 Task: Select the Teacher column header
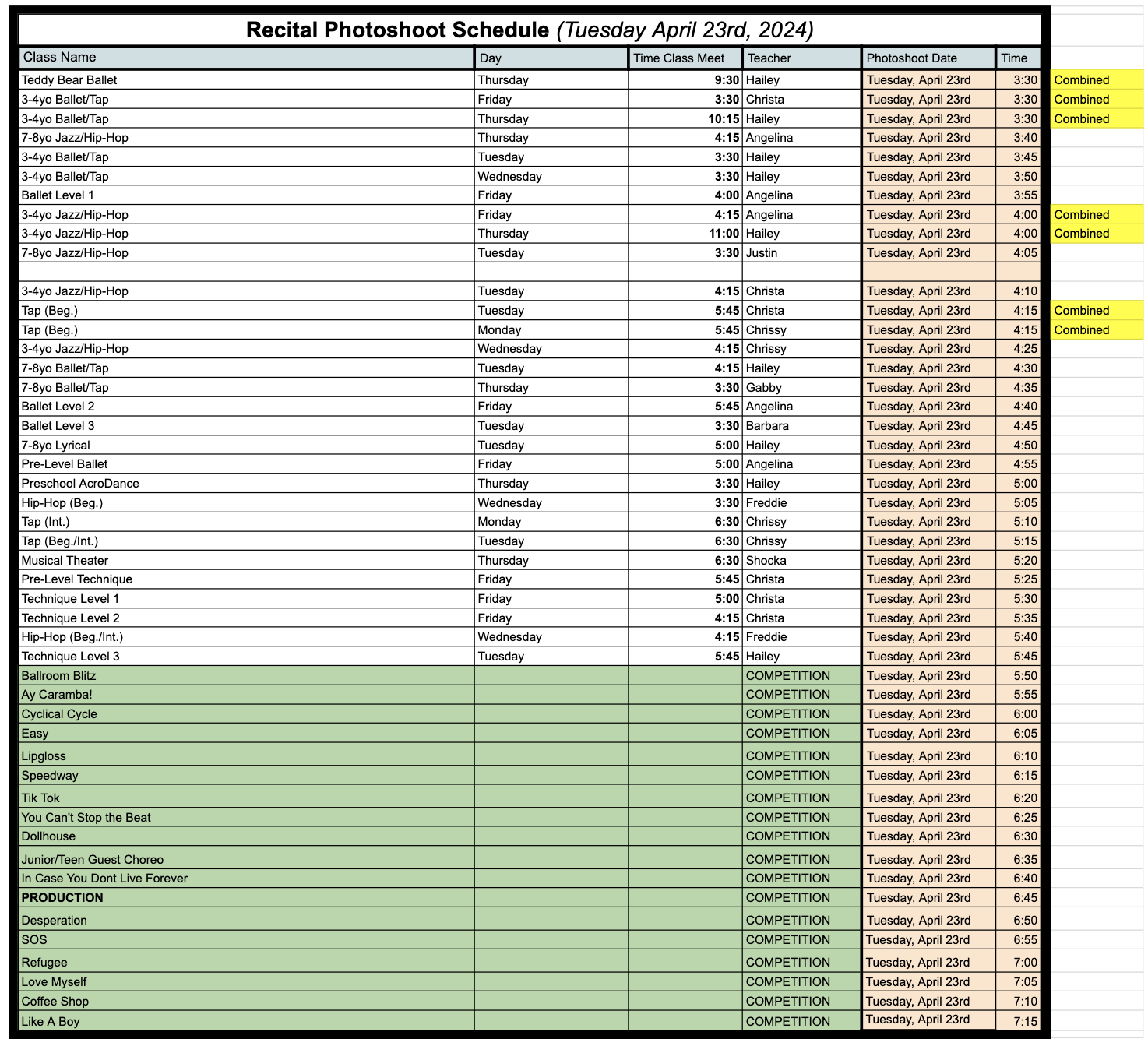(x=801, y=58)
